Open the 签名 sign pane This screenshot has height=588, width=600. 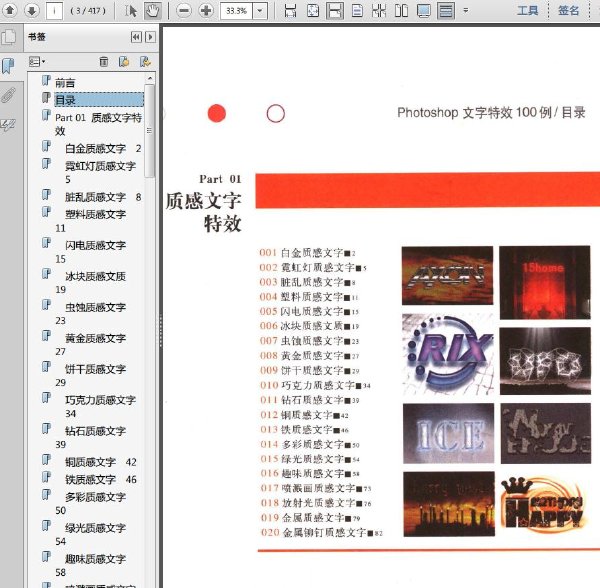coord(569,10)
